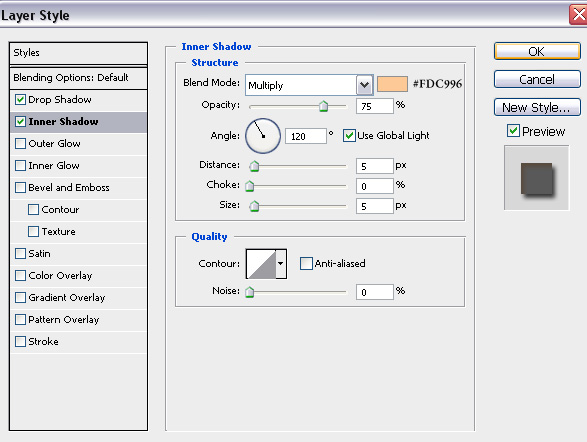Click the Angle dial control
Screen dimensions: 587x442
coord(263,136)
